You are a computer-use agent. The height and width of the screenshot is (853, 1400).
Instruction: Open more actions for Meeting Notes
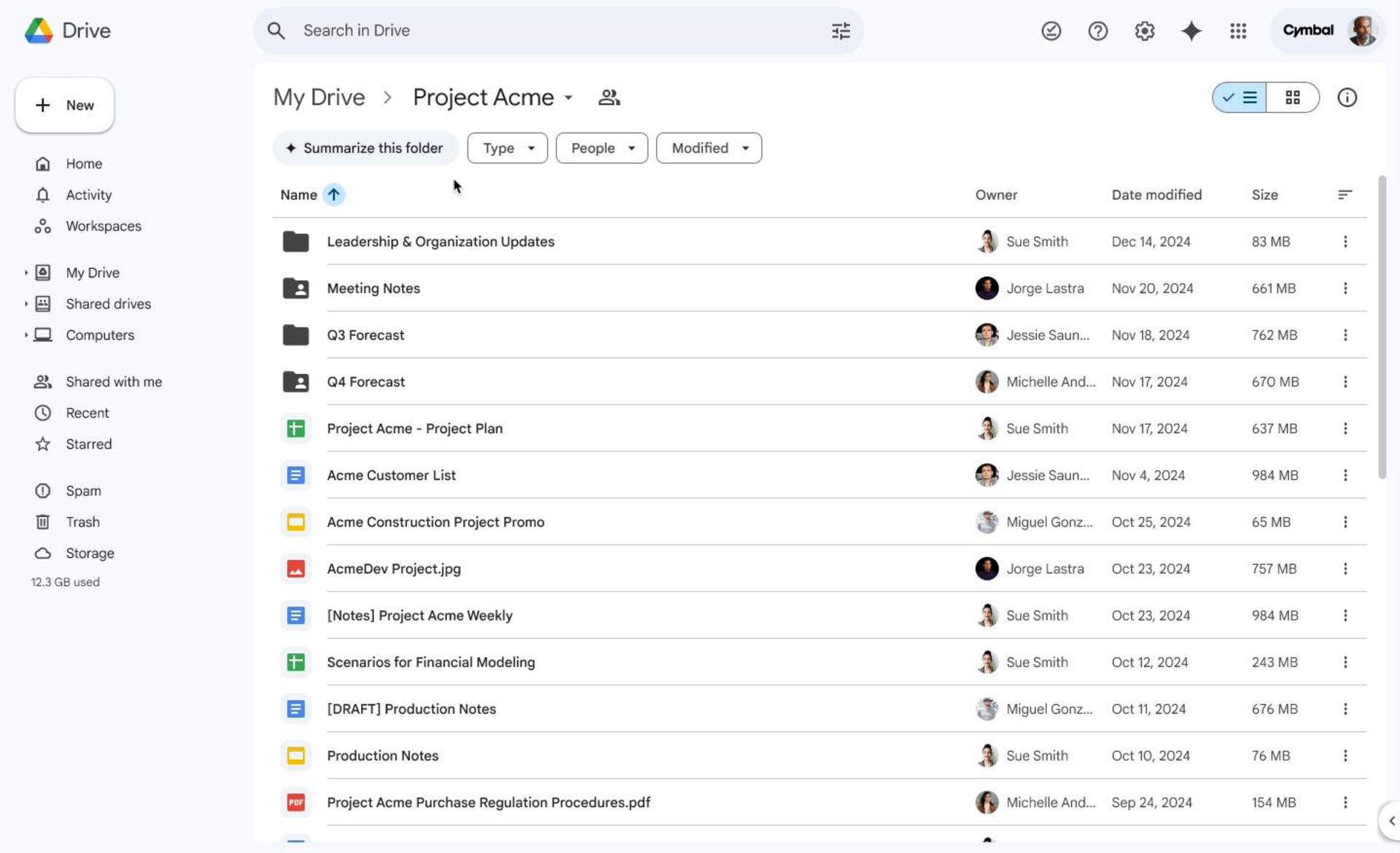[x=1345, y=288]
